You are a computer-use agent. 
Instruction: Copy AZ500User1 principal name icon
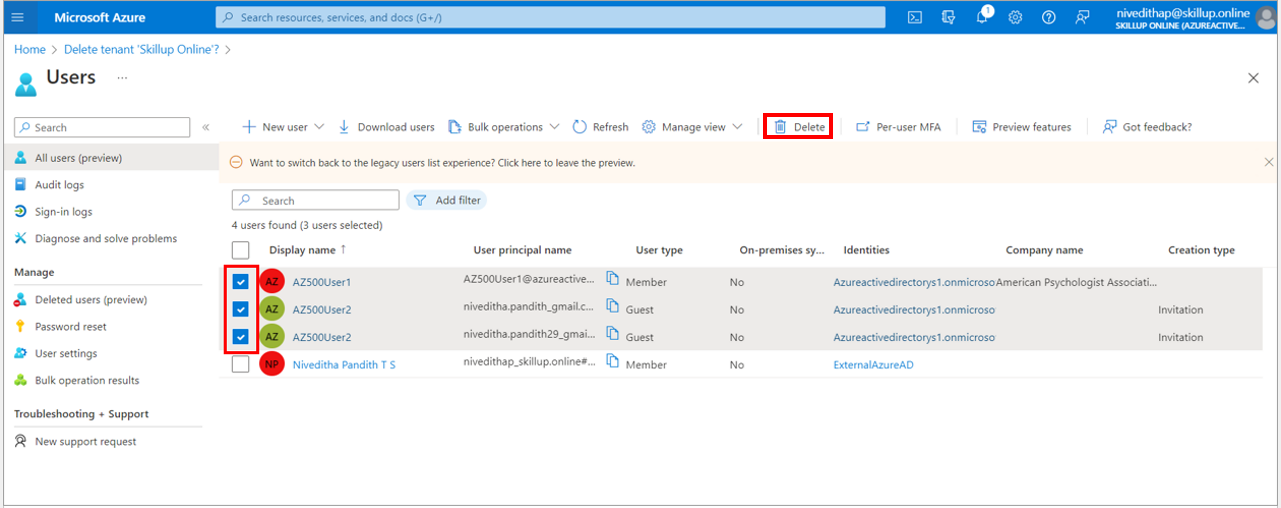pos(613,279)
